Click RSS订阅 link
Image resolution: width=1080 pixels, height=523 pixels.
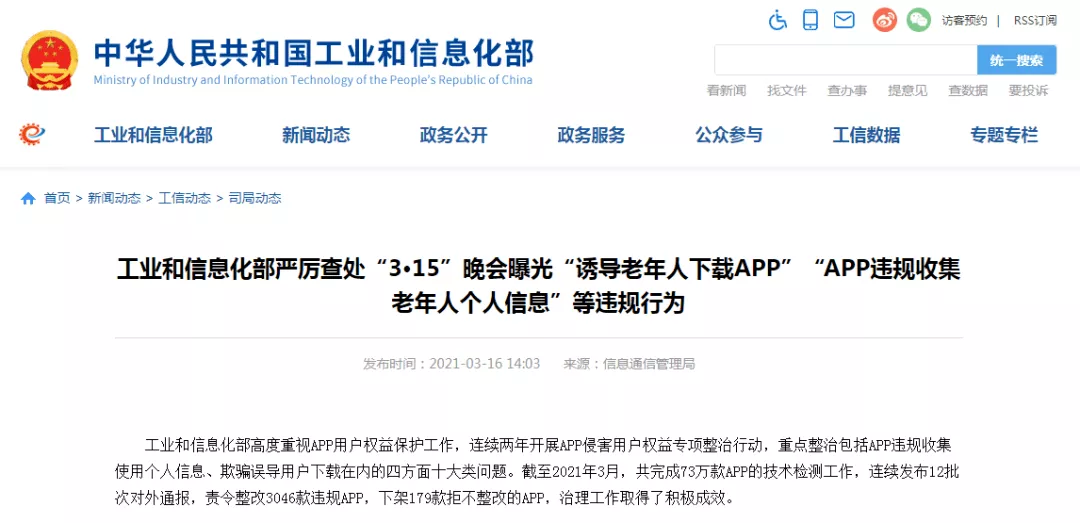click(1035, 21)
